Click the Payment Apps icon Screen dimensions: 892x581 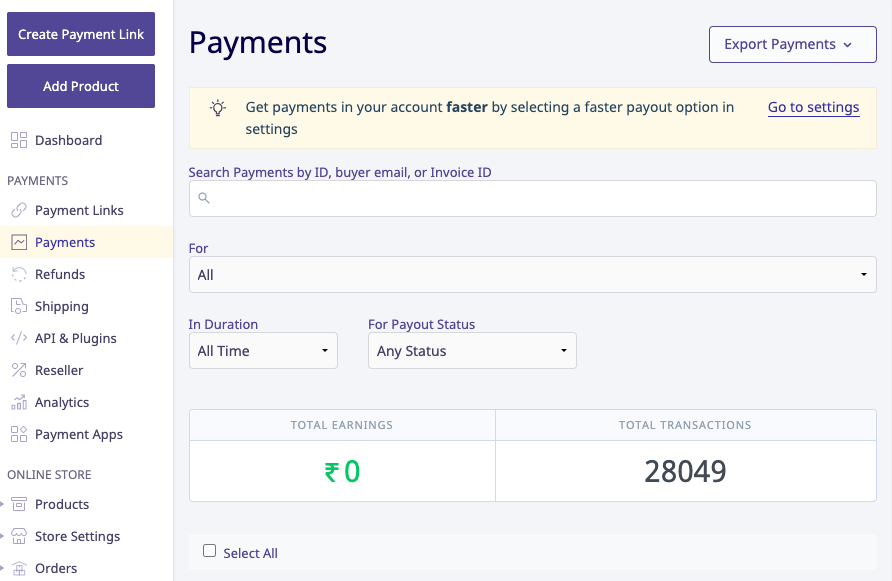(19, 434)
